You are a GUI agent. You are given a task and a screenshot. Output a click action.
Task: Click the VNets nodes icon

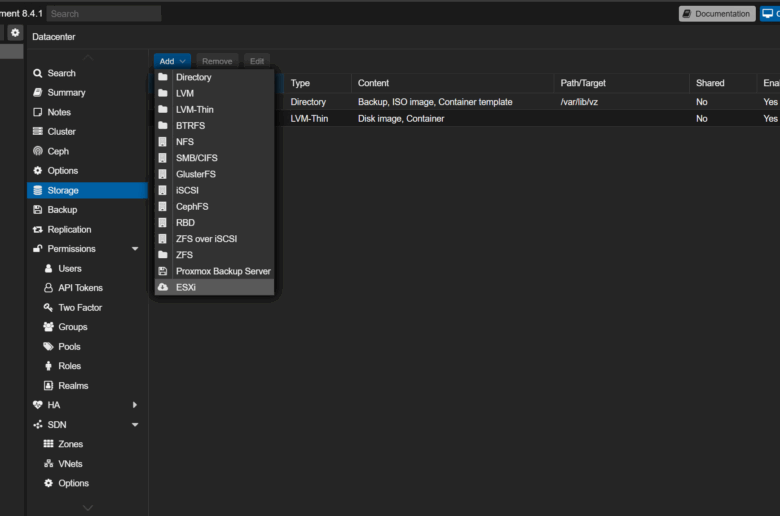click(x=48, y=464)
